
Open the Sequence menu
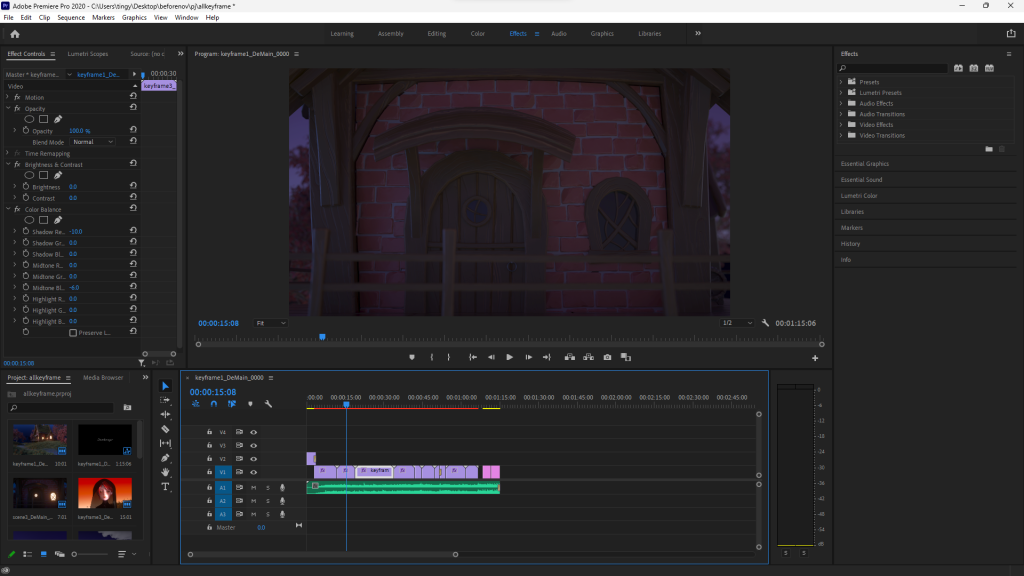tap(71, 18)
